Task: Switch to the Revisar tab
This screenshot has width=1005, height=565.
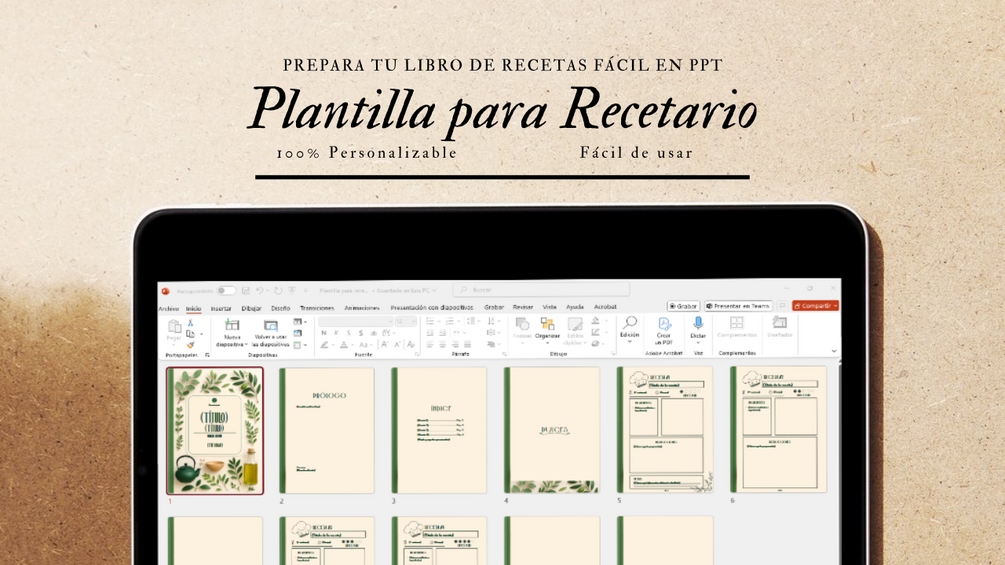Action: point(523,307)
